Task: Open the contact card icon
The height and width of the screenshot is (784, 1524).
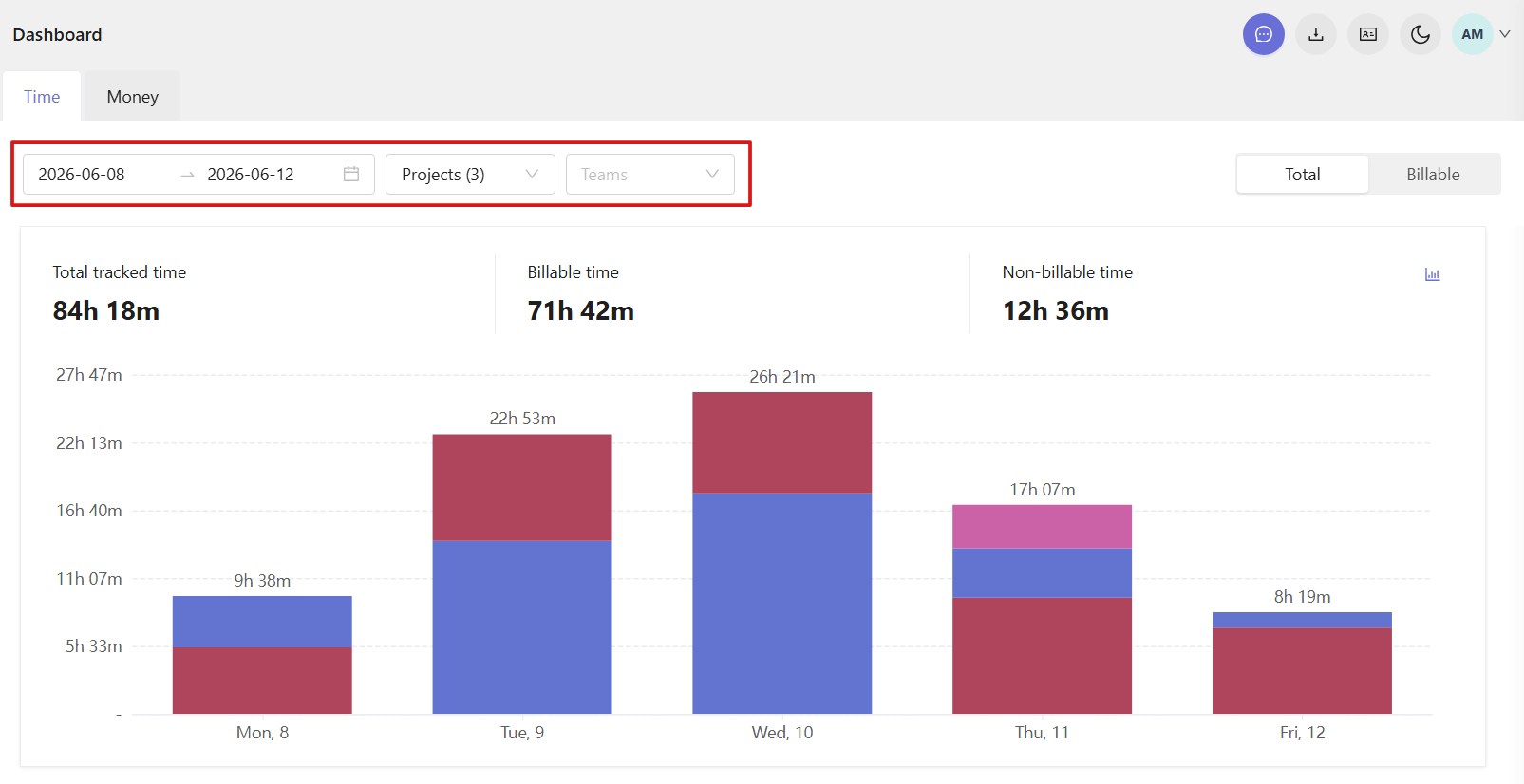Action: tap(1368, 34)
